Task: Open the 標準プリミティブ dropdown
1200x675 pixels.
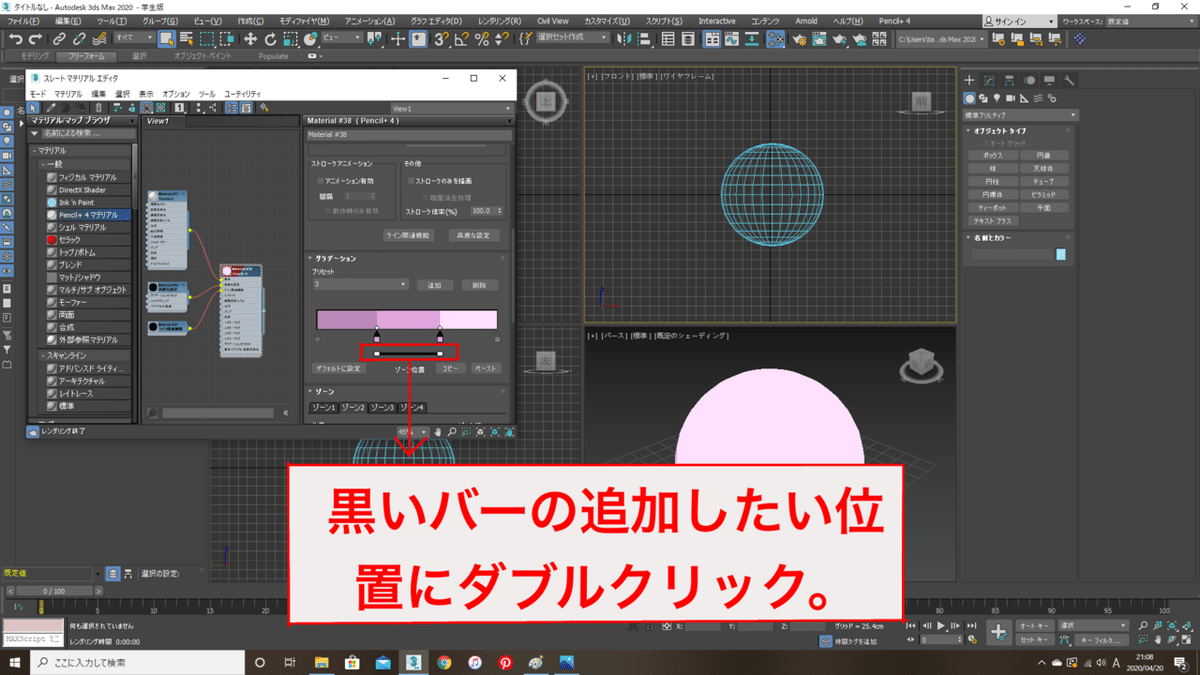Action: tap(1020, 115)
